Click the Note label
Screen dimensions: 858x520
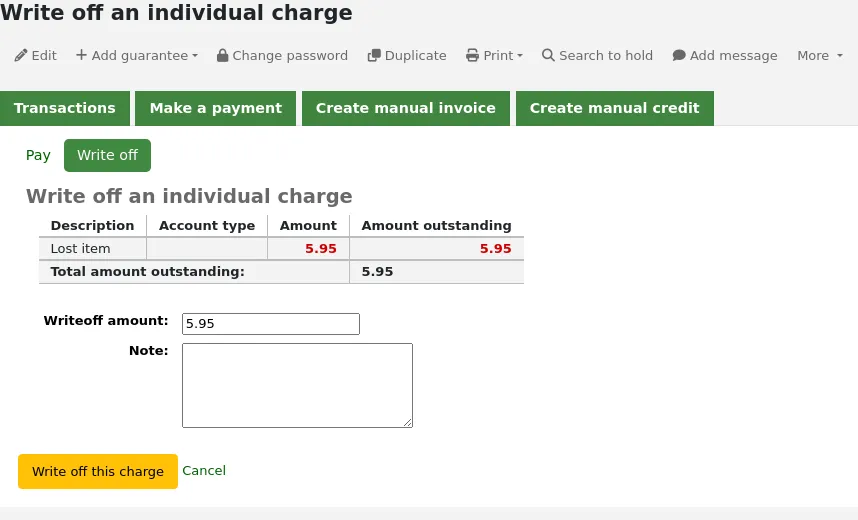point(149,350)
